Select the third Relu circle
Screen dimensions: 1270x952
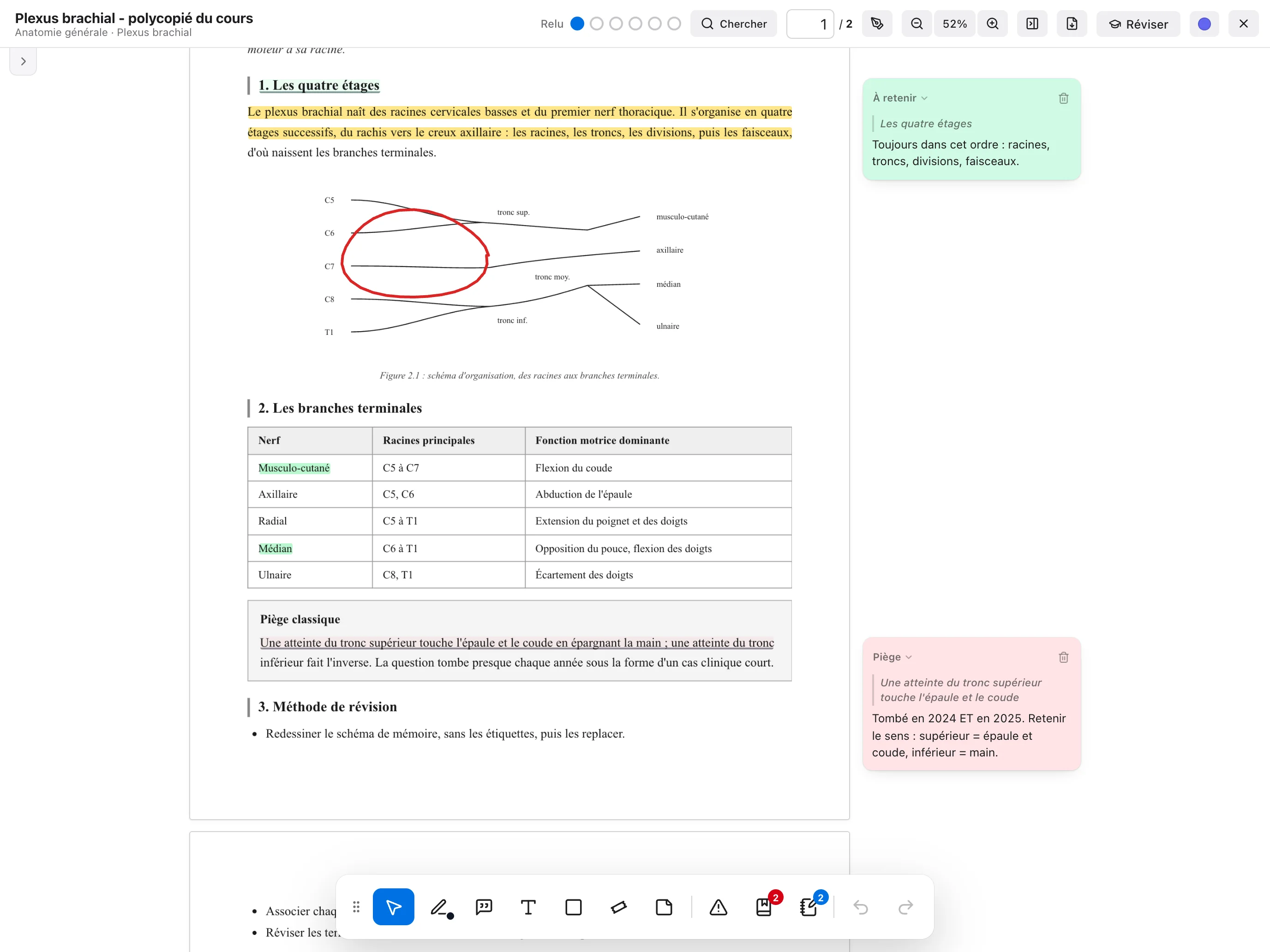616,24
